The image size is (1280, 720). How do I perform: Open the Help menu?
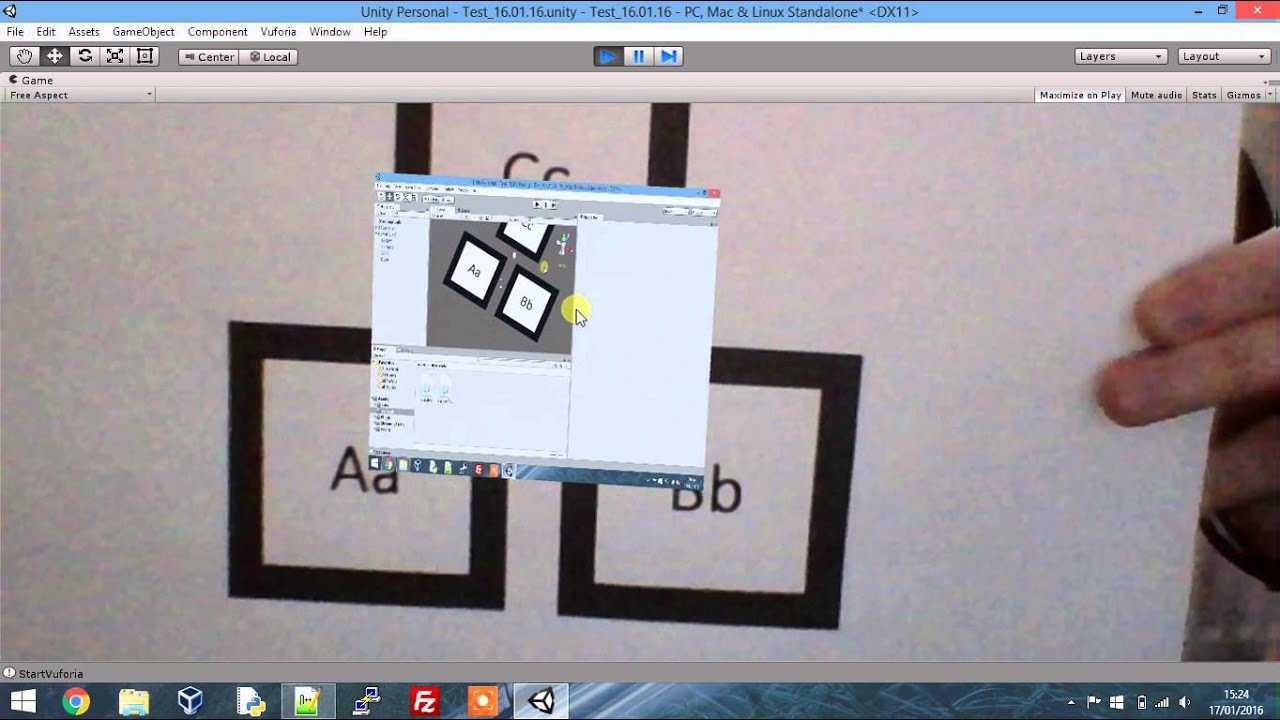coord(375,32)
